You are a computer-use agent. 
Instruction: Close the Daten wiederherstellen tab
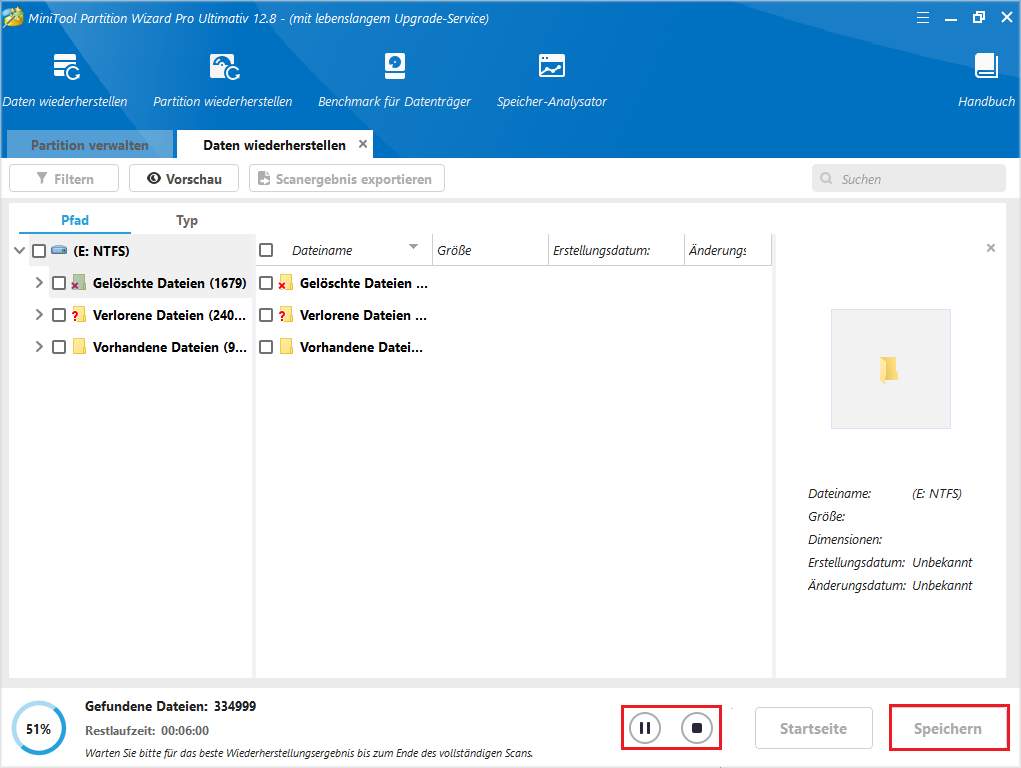pyautogui.click(x=363, y=144)
